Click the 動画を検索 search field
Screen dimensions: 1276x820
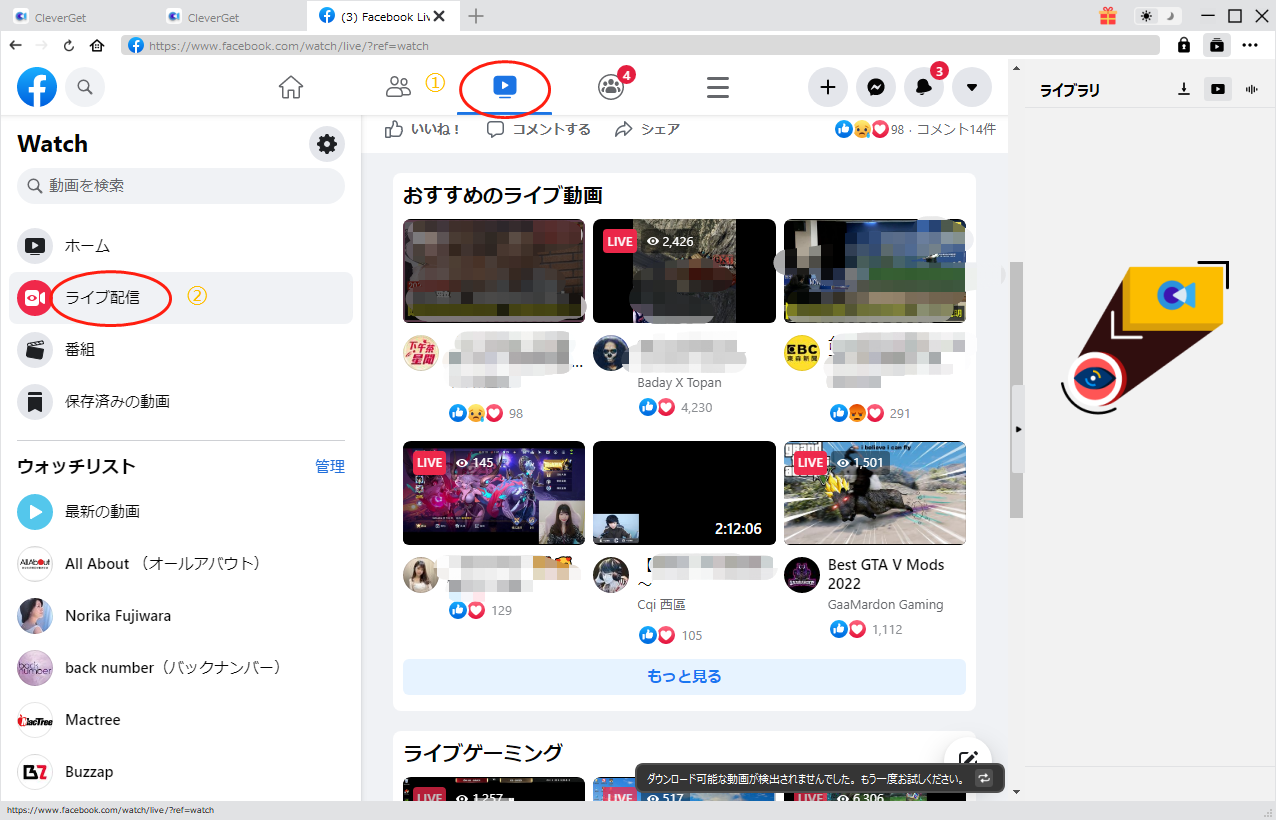tap(180, 186)
